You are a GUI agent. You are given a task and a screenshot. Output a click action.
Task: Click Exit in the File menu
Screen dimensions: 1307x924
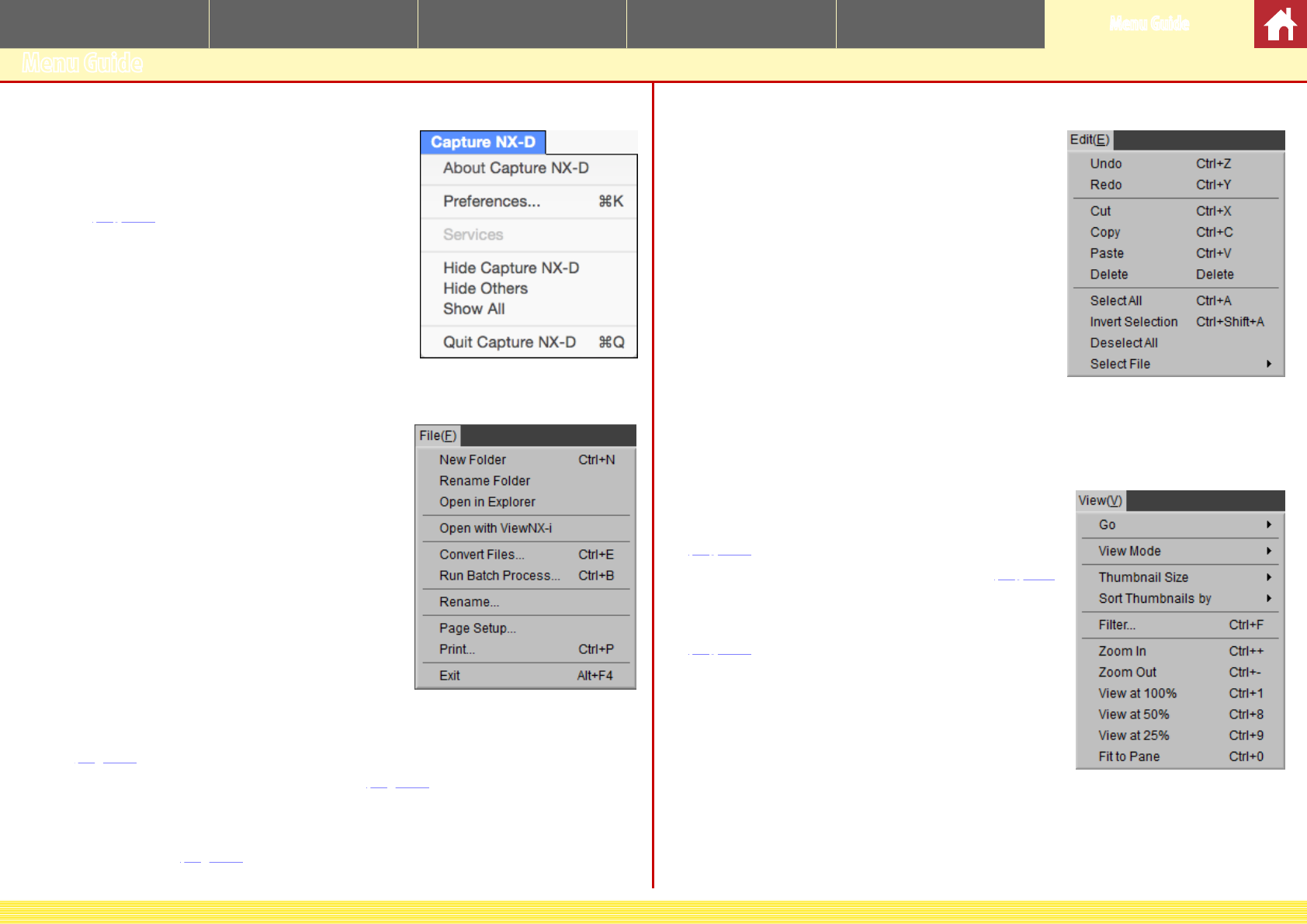click(525, 676)
